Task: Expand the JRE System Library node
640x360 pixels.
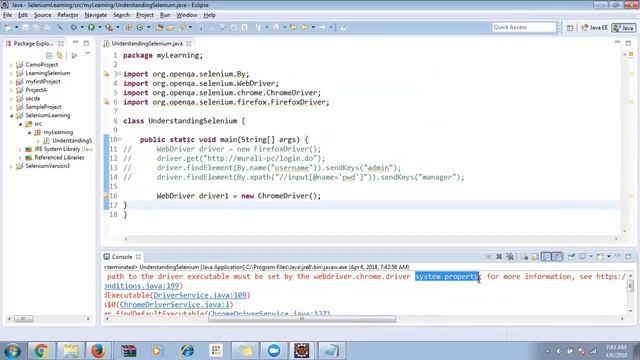Action: (x=20, y=149)
